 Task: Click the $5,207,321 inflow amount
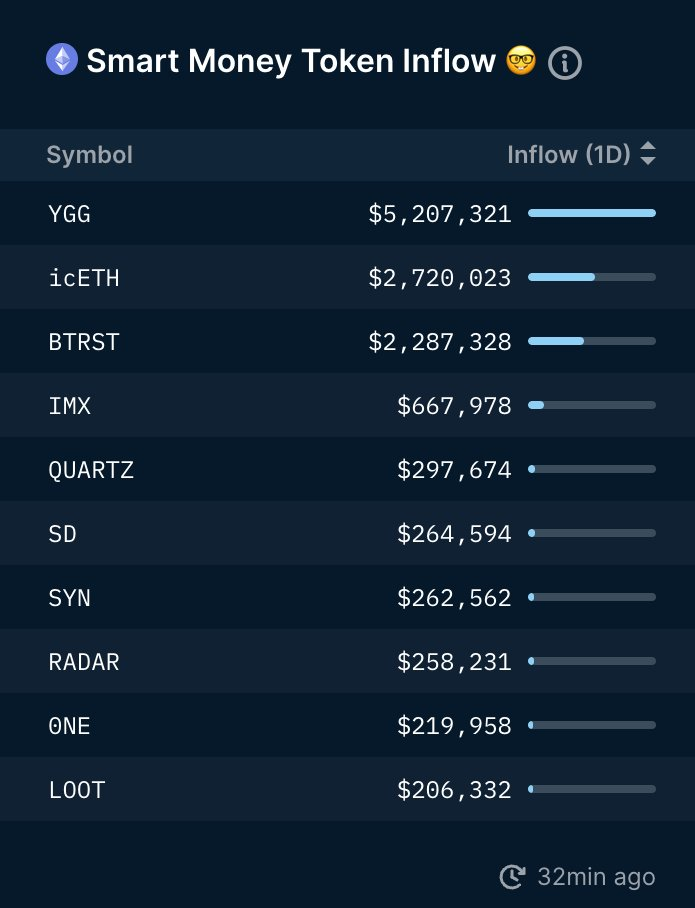coord(440,213)
